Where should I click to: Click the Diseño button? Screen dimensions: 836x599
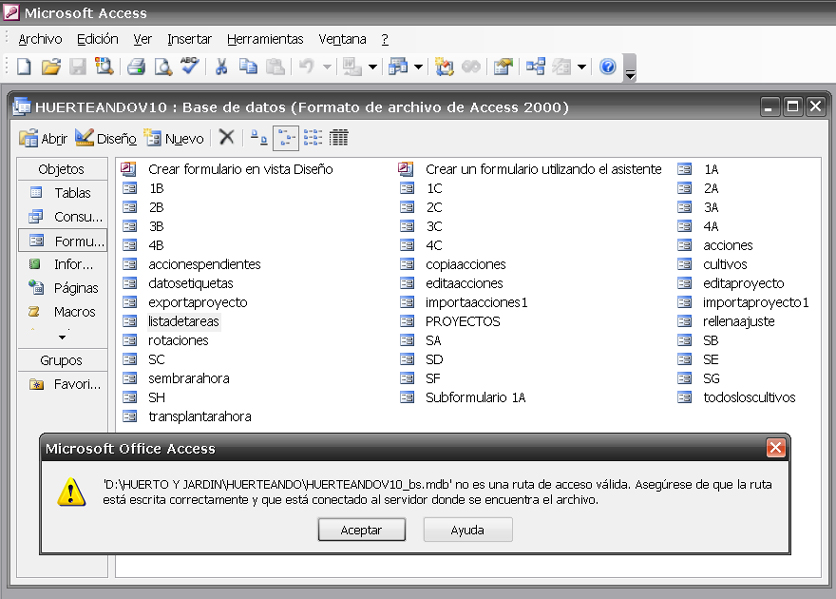click(x=106, y=138)
